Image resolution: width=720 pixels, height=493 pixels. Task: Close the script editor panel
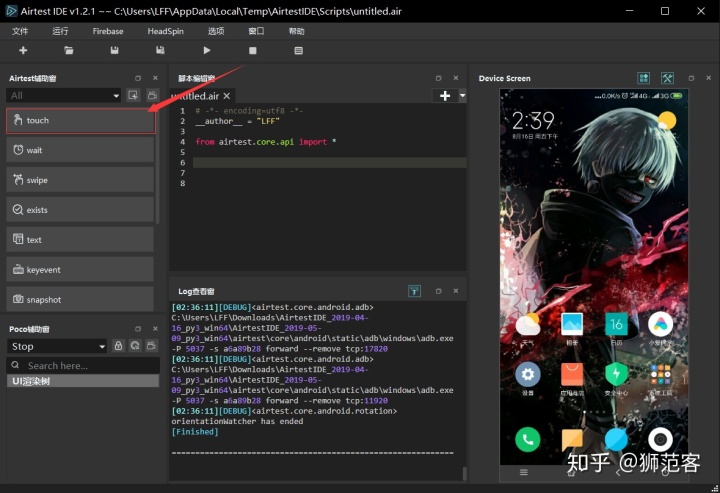click(456, 78)
